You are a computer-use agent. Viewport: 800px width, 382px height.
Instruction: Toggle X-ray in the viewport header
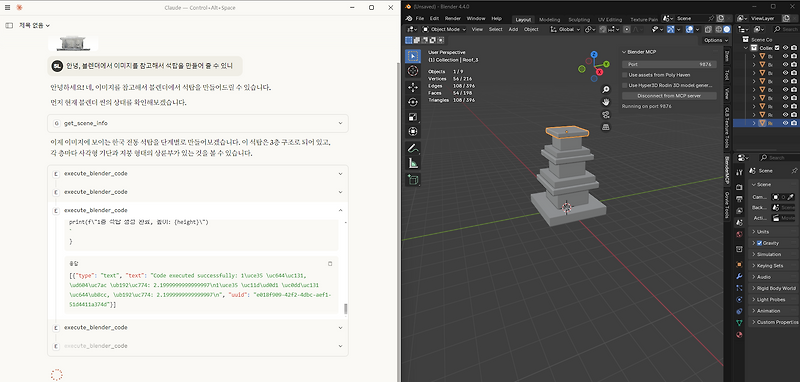point(709,30)
